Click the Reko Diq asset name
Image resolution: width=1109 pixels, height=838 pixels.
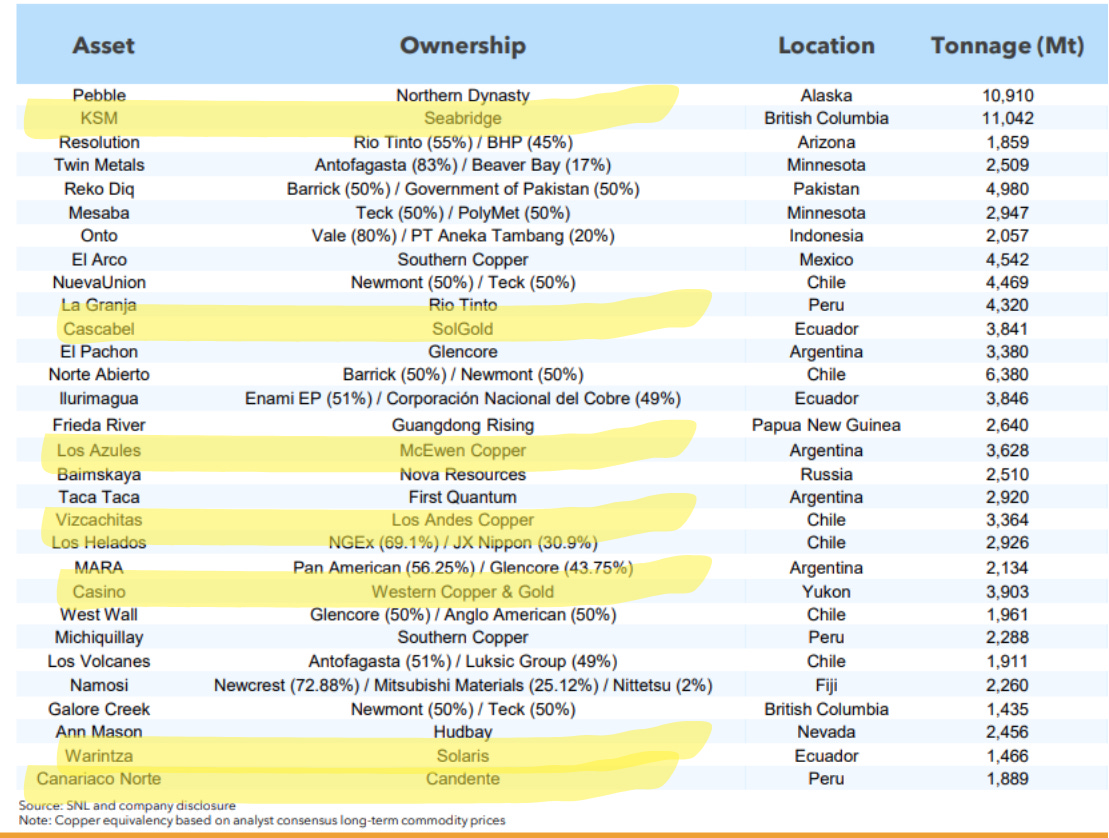[99, 189]
